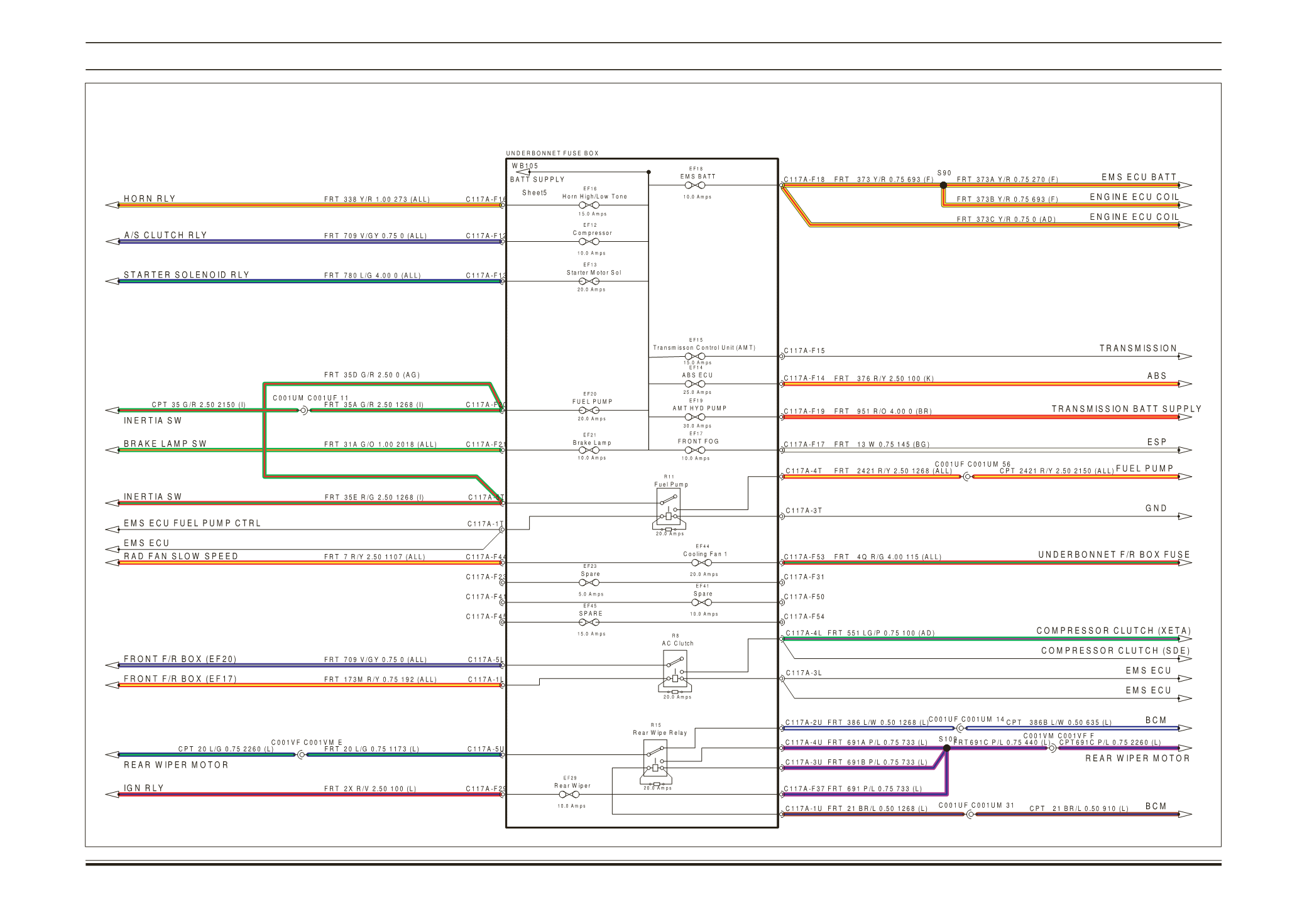Image resolution: width=1307 pixels, height=924 pixels.
Task: Click the R8 AC Clutch relay symbol
Action: [675, 670]
